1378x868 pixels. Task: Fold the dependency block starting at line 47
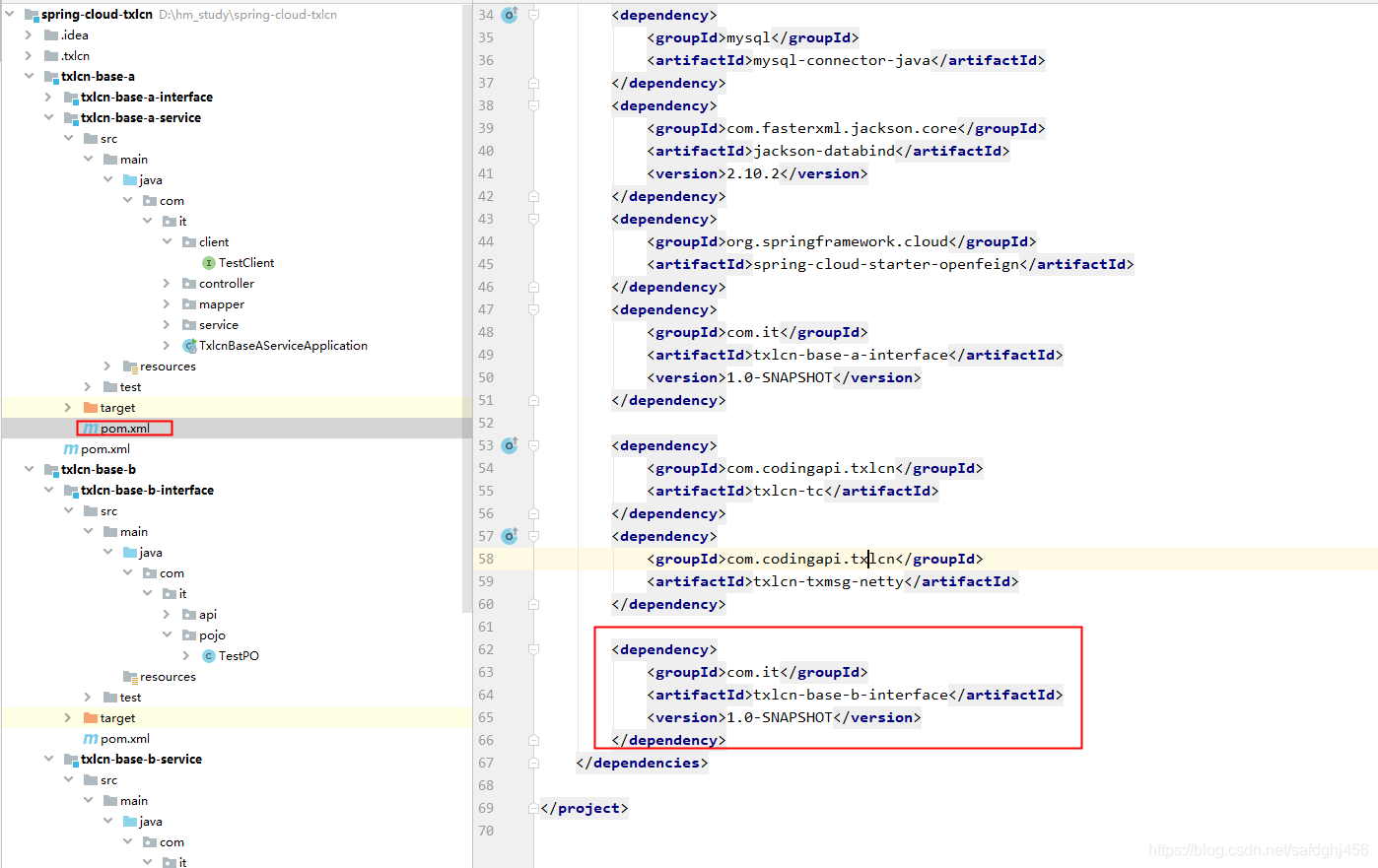(533, 309)
